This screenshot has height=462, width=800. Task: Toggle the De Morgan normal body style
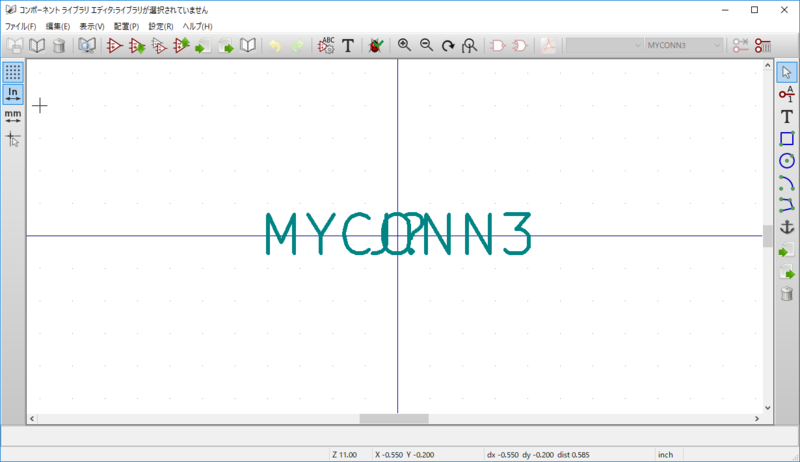pos(497,45)
